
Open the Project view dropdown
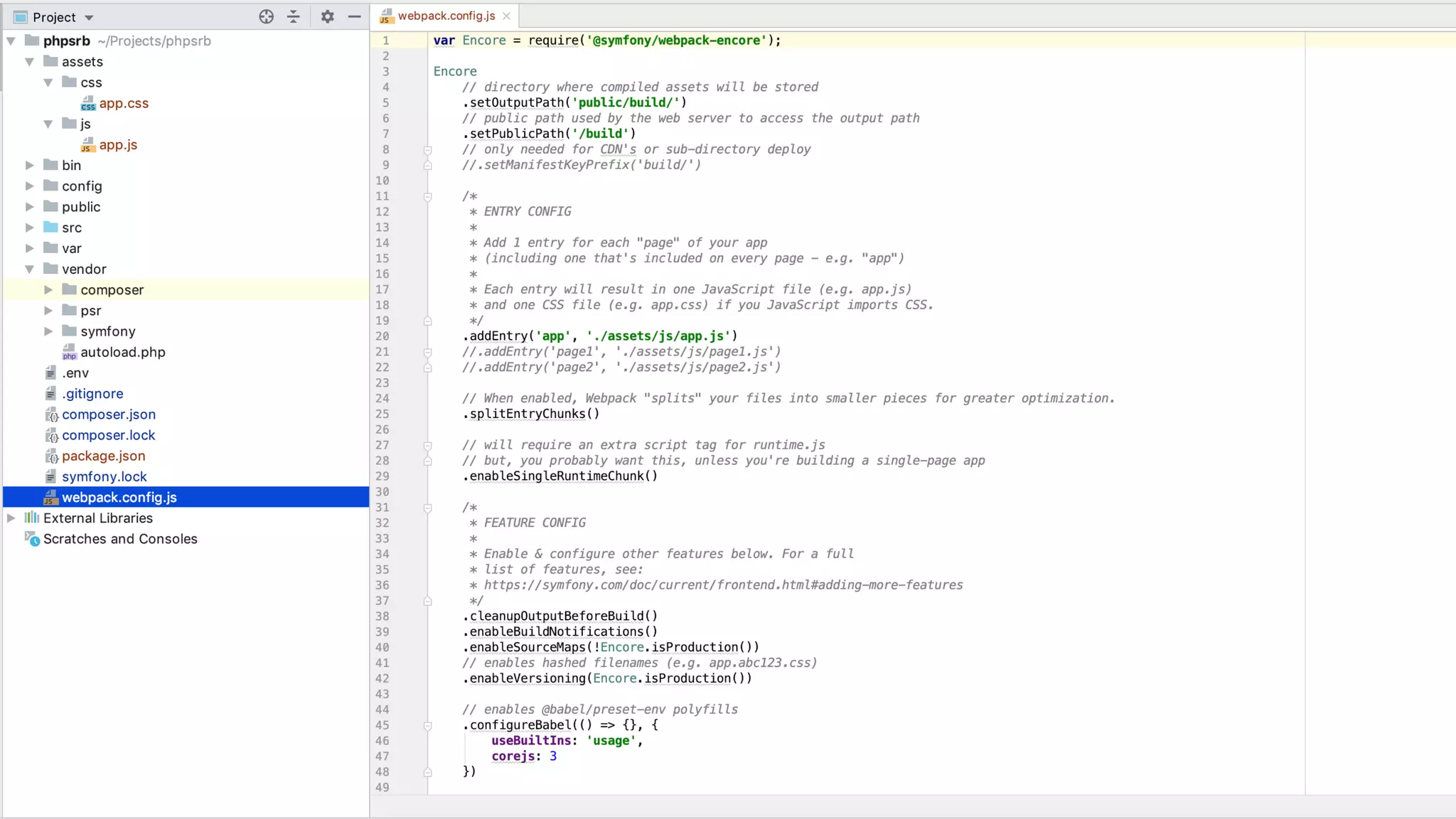89,18
